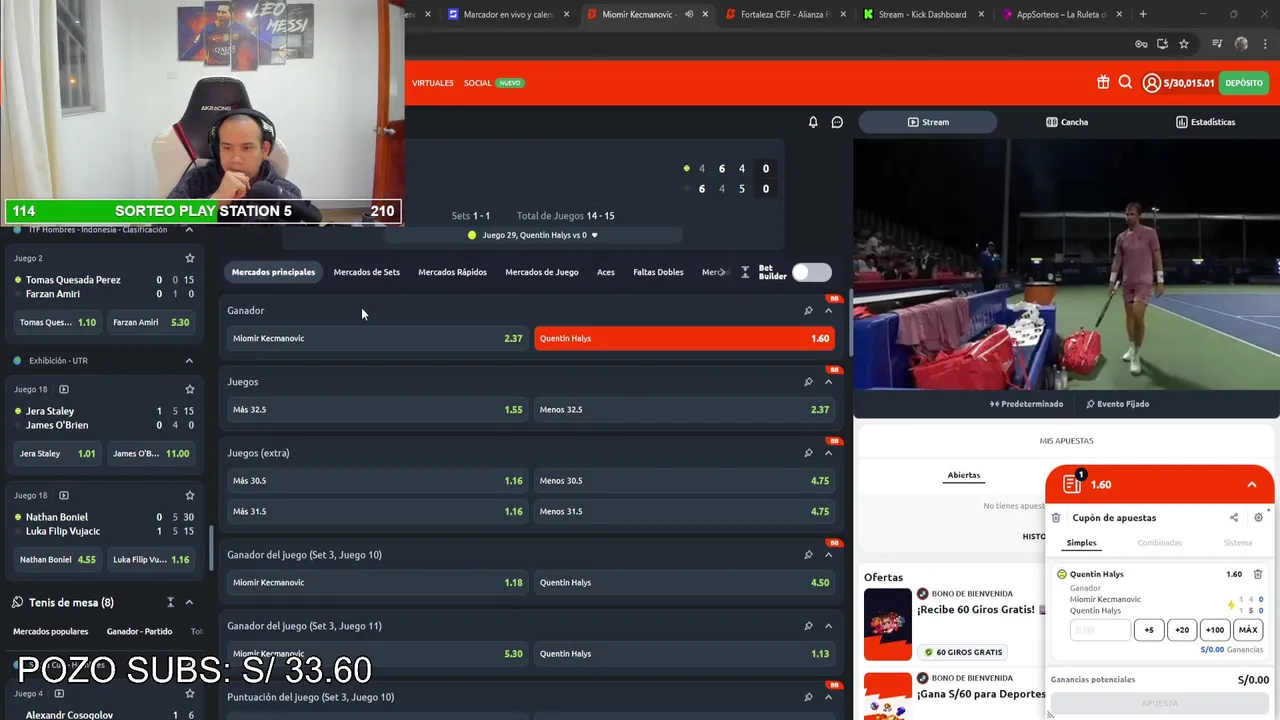
Task: Pin the Juegos market
Action: (808, 382)
